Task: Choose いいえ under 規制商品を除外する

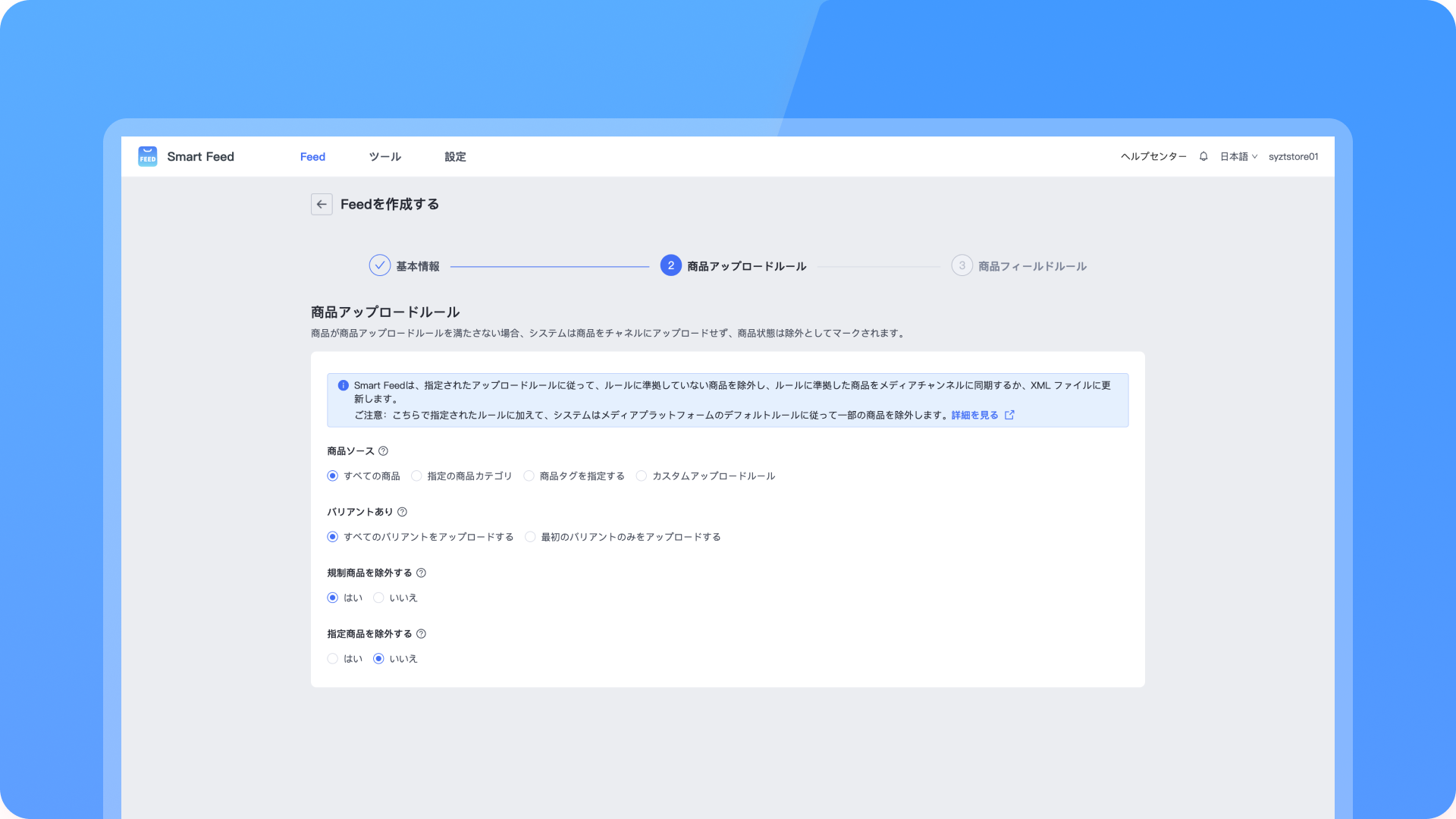Action: 378,598
